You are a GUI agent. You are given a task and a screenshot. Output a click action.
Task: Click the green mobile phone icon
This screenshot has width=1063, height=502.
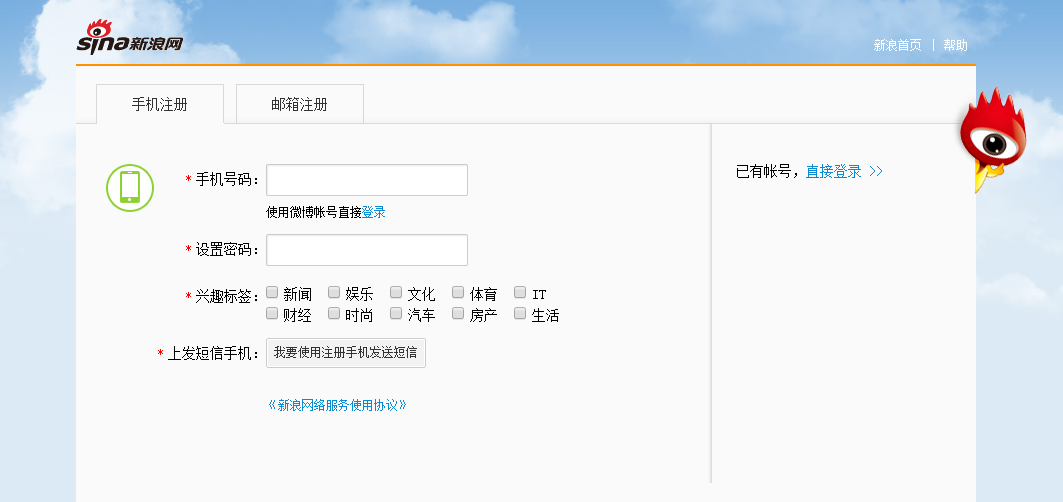click(130, 187)
